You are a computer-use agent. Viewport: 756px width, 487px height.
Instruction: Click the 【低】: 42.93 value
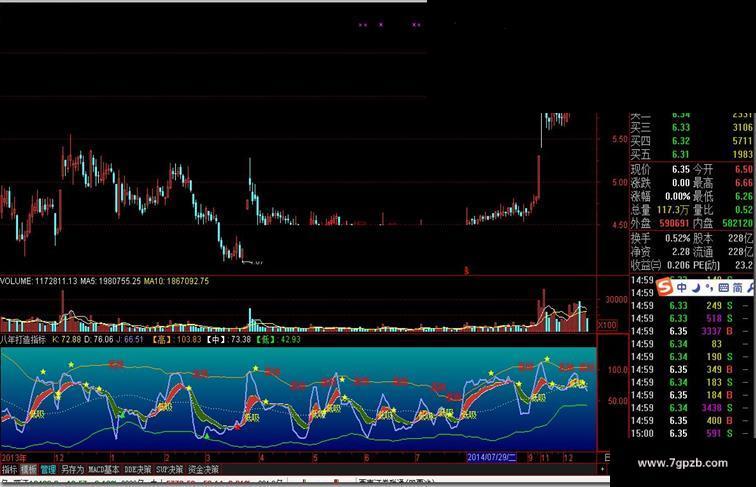[x=277, y=339]
